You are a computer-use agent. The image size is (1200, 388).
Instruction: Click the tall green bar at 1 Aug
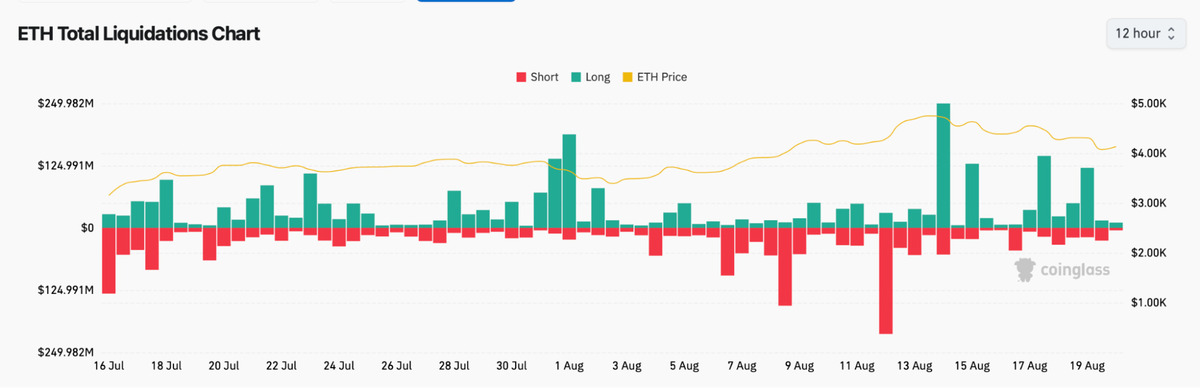coord(569,181)
